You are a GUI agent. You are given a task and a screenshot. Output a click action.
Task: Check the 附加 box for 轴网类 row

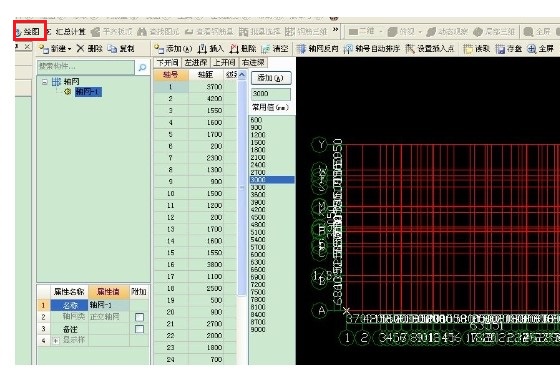coord(139,317)
